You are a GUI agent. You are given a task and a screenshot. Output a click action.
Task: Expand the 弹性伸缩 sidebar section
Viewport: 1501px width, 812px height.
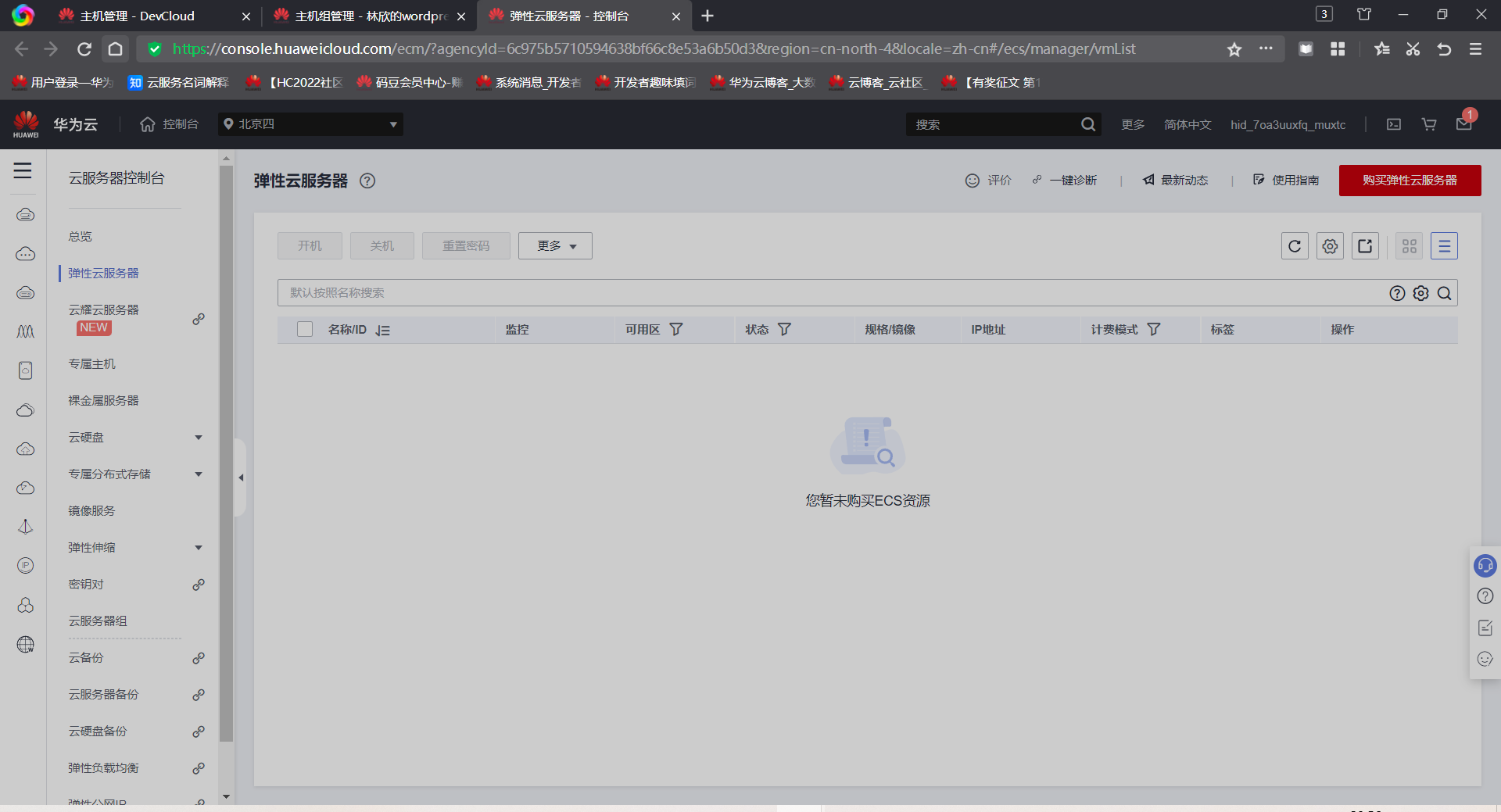pyautogui.click(x=199, y=548)
